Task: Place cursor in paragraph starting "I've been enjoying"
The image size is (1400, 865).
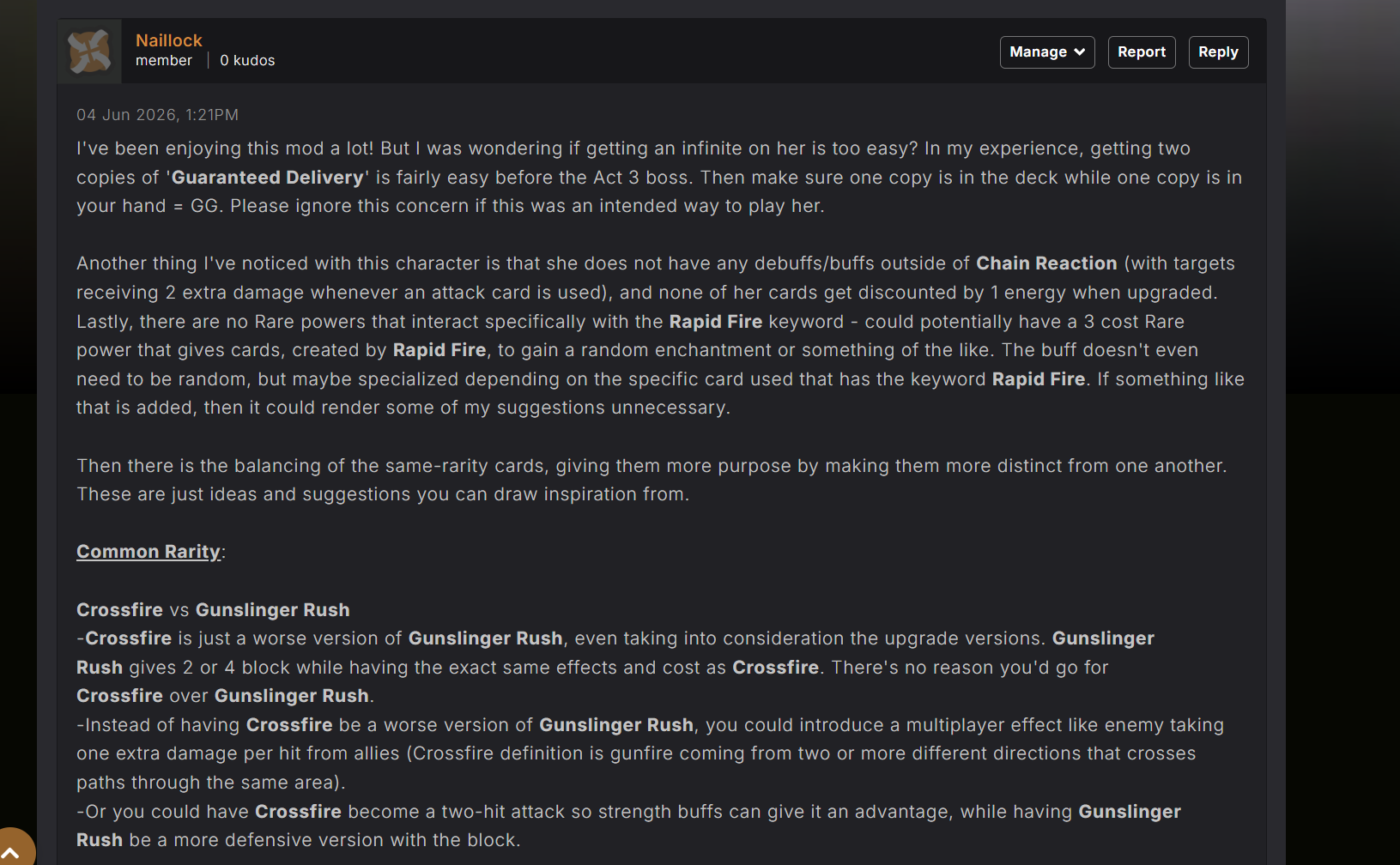Action: 659,178
